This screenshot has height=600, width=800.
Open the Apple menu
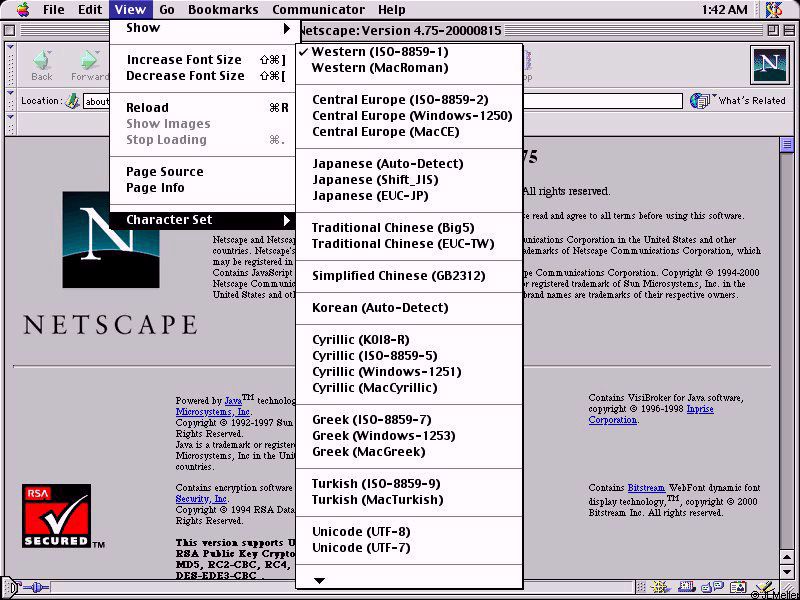coord(23,9)
